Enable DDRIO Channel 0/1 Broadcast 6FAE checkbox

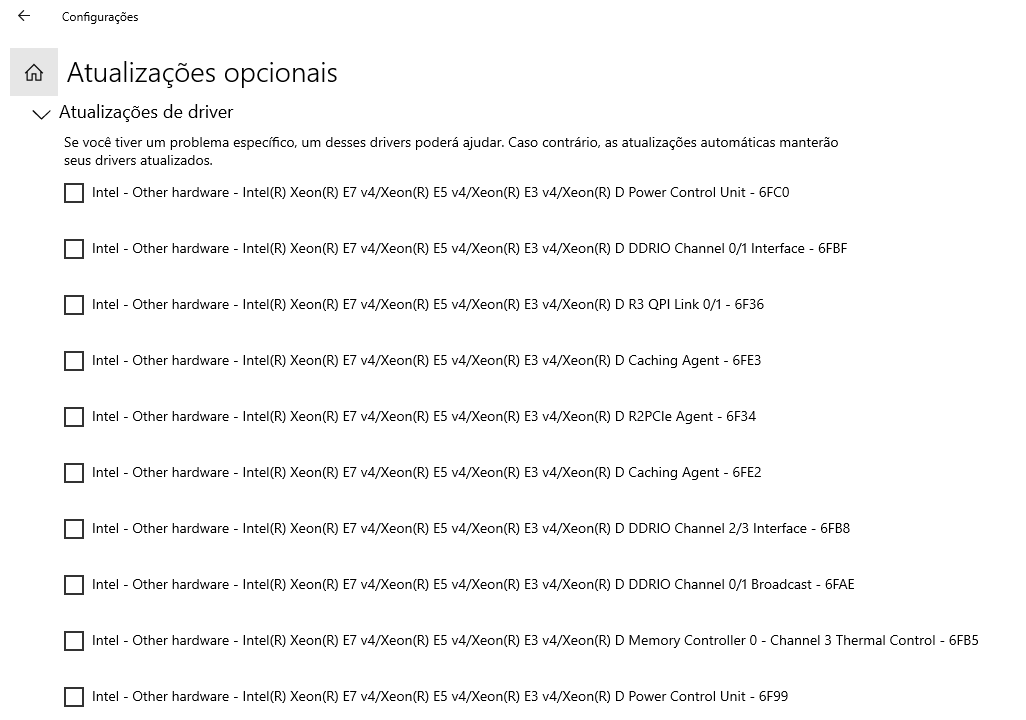(x=74, y=585)
